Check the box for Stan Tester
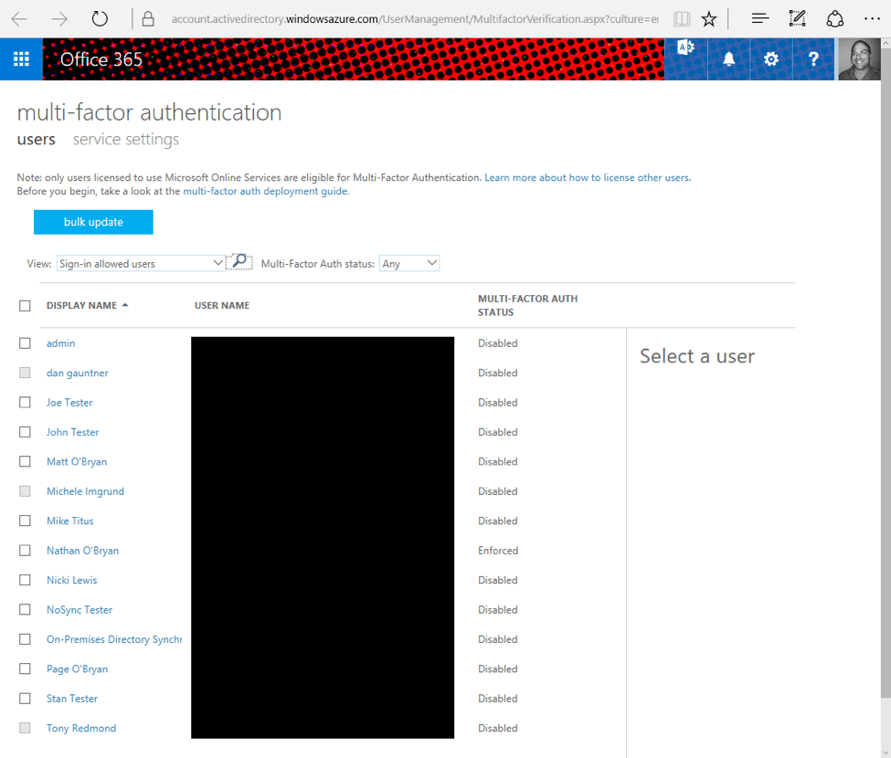The height and width of the screenshot is (758, 891). point(24,698)
